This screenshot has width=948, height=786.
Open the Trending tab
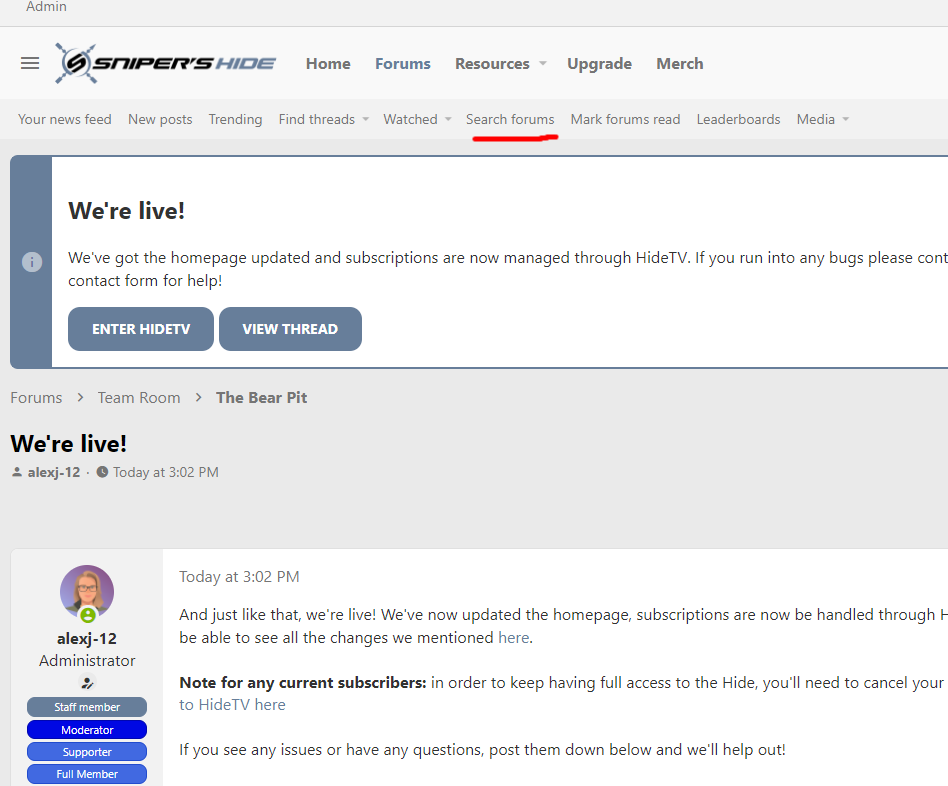235,119
